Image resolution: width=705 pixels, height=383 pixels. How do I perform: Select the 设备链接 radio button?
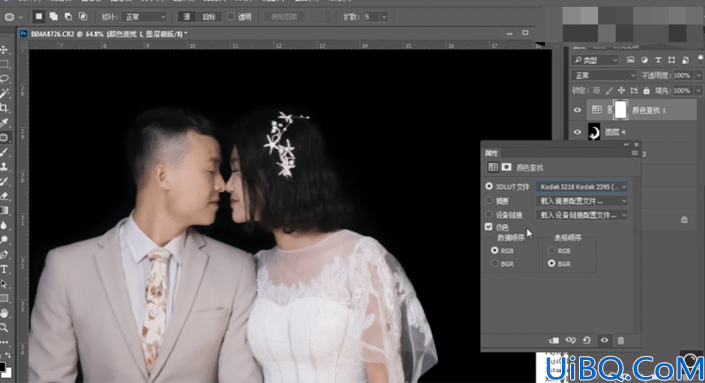coord(489,214)
